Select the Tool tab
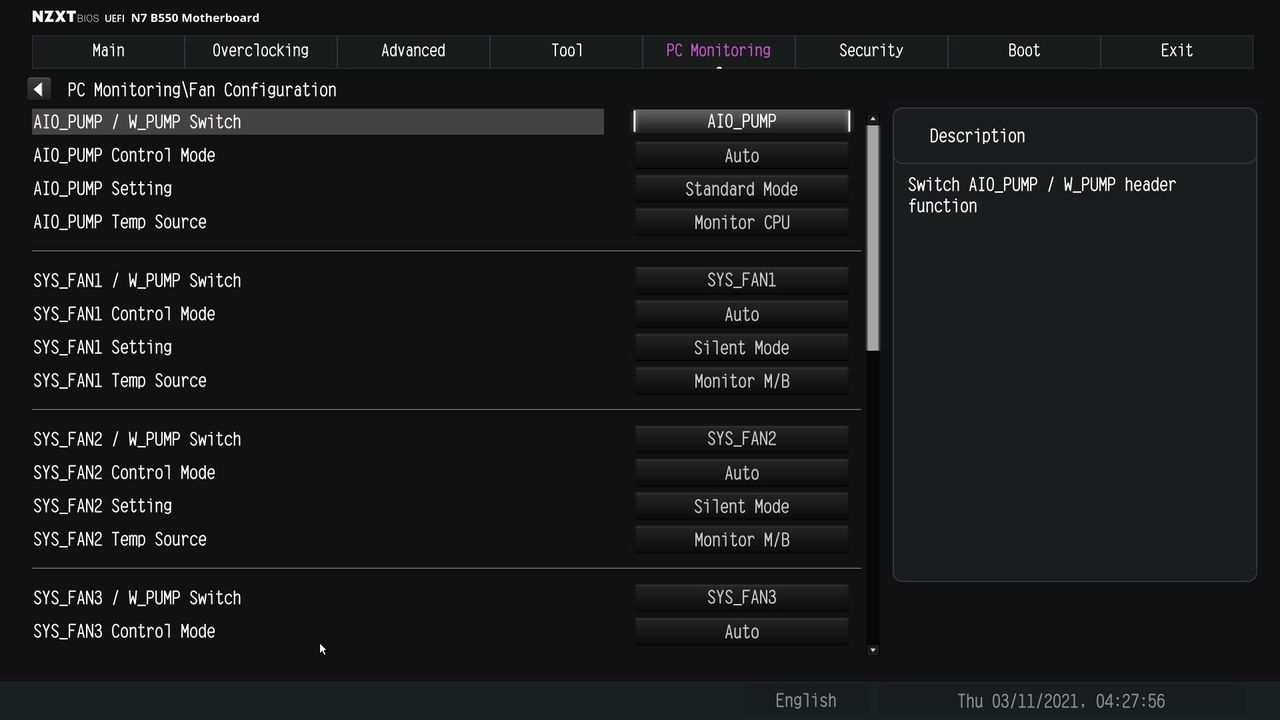 coord(566,51)
